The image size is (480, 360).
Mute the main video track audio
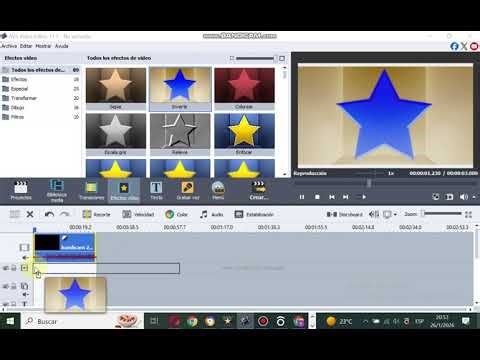25,257
